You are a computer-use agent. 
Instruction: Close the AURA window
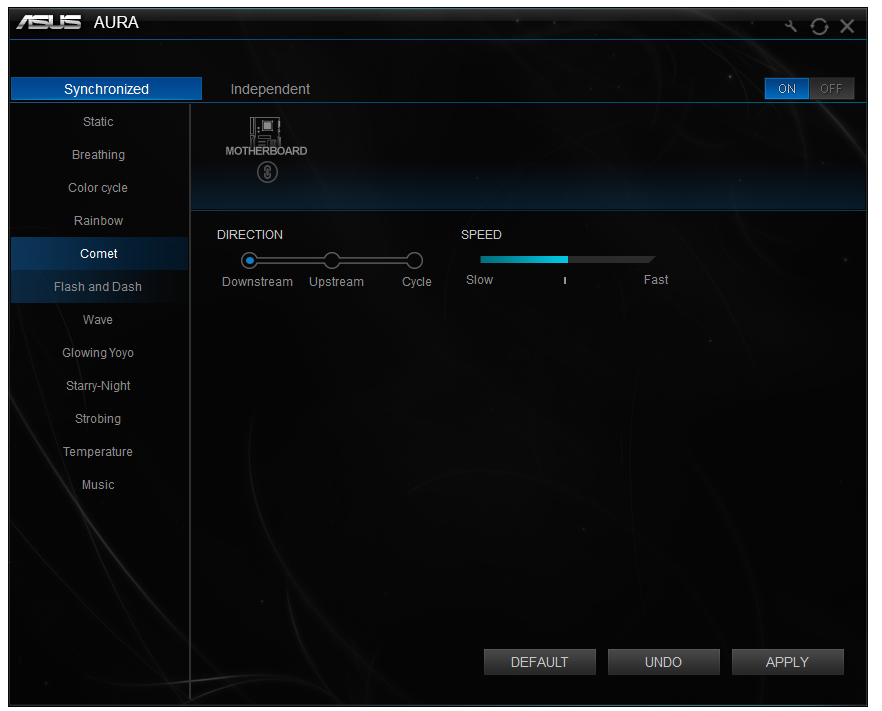[x=847, y=26]
